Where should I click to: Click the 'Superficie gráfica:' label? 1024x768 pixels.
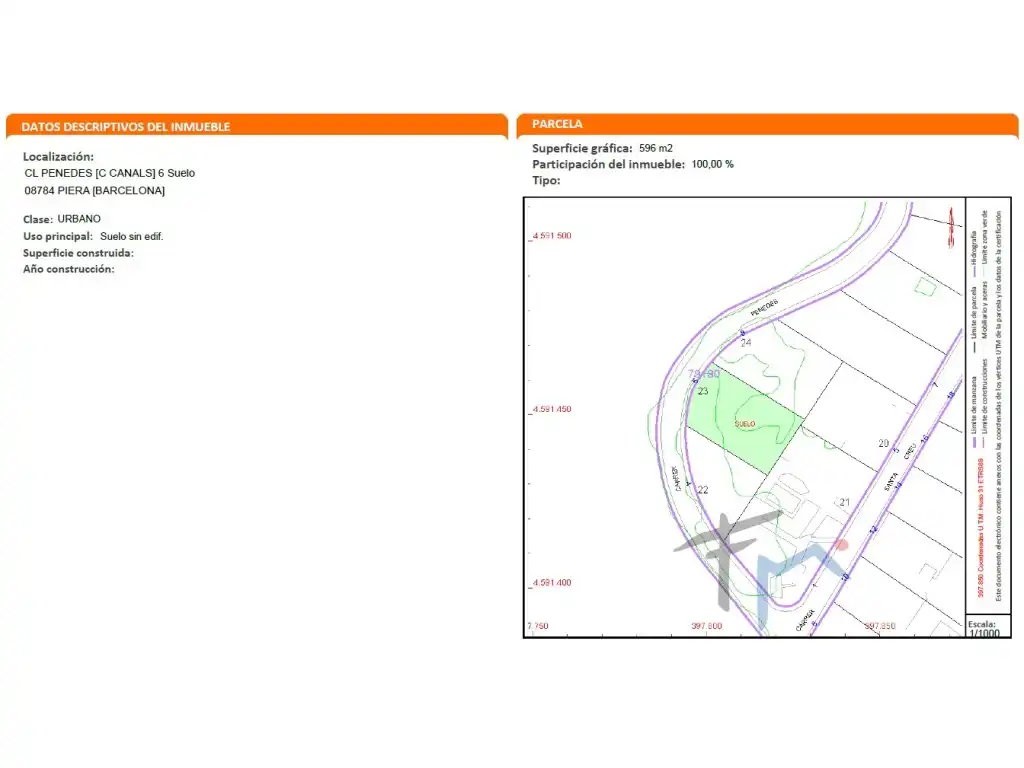(x=582, y=148)
